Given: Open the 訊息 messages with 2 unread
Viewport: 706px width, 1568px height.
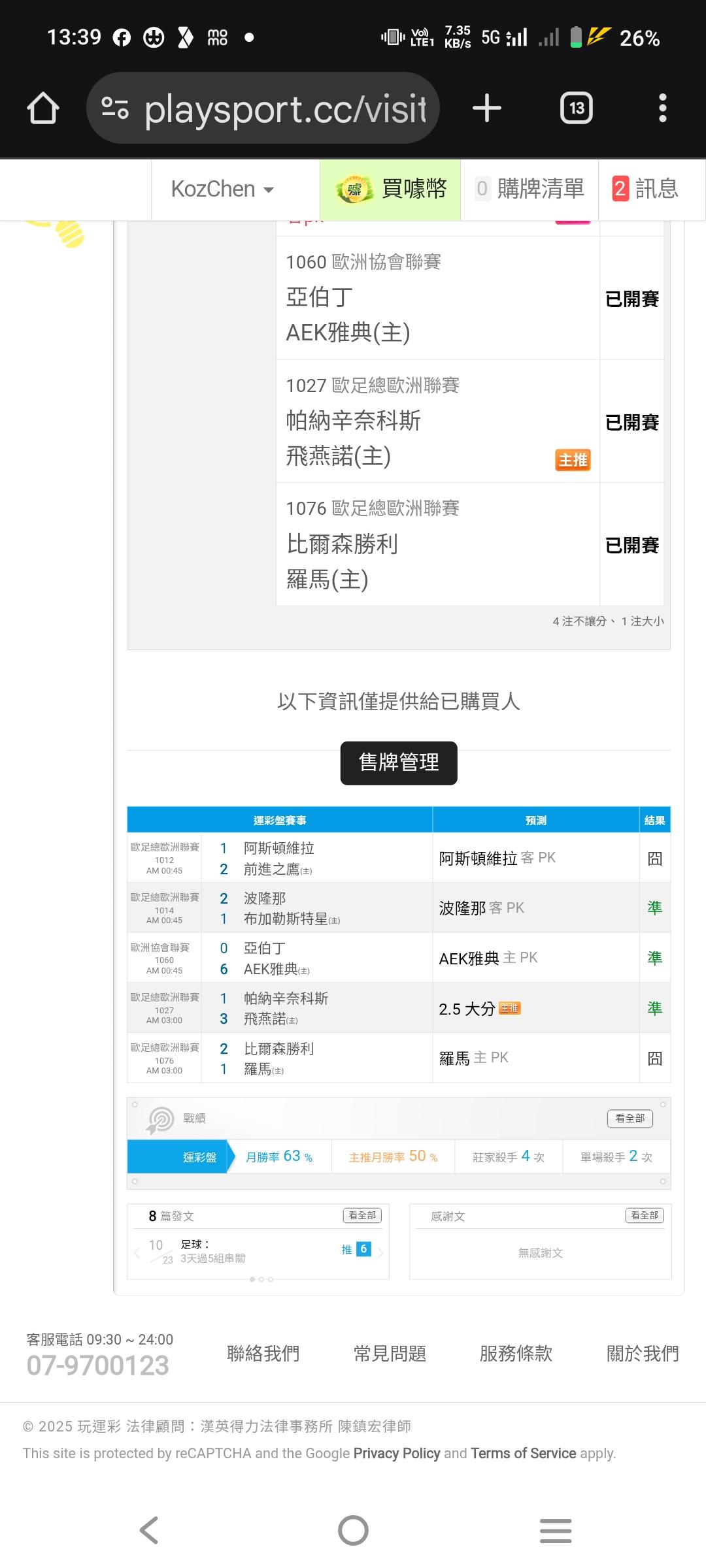Looking at the screenshot, I should tap(645, 189).
